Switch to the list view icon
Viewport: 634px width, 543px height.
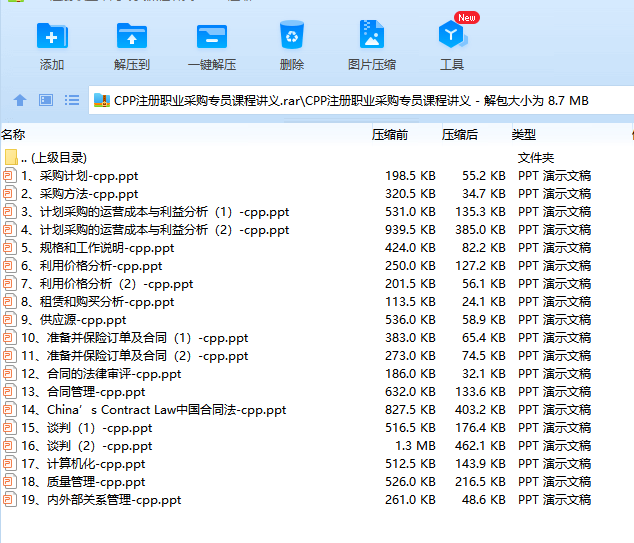tap(72, 100)
